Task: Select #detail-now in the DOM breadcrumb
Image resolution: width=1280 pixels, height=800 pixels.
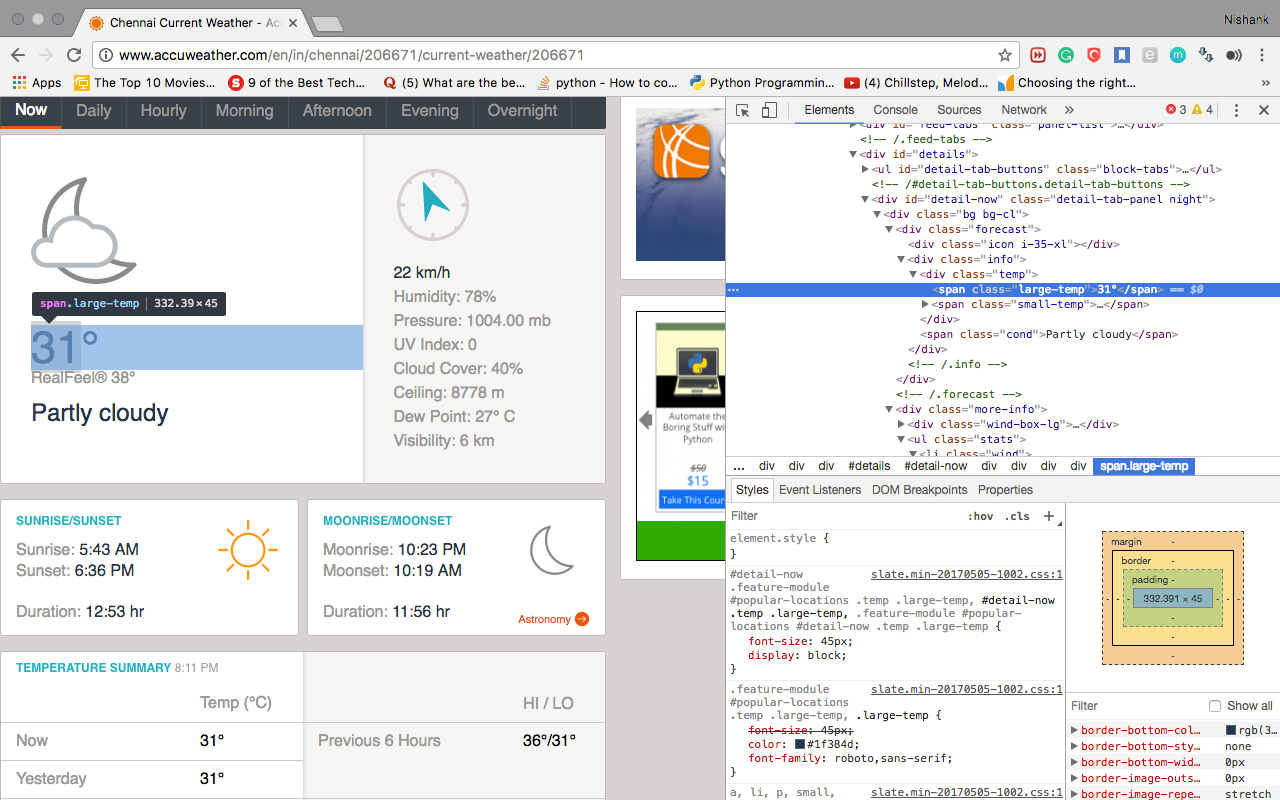Action: click(935, 466)
